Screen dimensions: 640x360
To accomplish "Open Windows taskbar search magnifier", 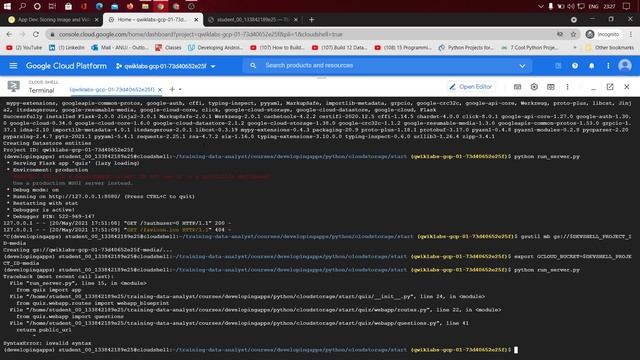I will pos(22,6).
